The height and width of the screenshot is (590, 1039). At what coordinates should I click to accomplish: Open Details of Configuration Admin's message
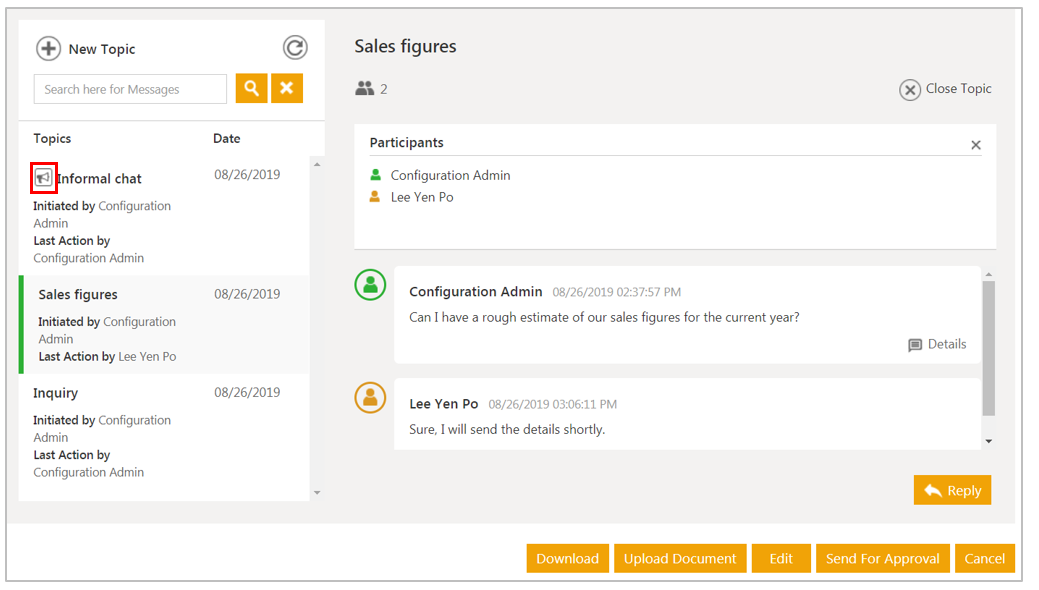pyautogui.click(x=937, y=344)
